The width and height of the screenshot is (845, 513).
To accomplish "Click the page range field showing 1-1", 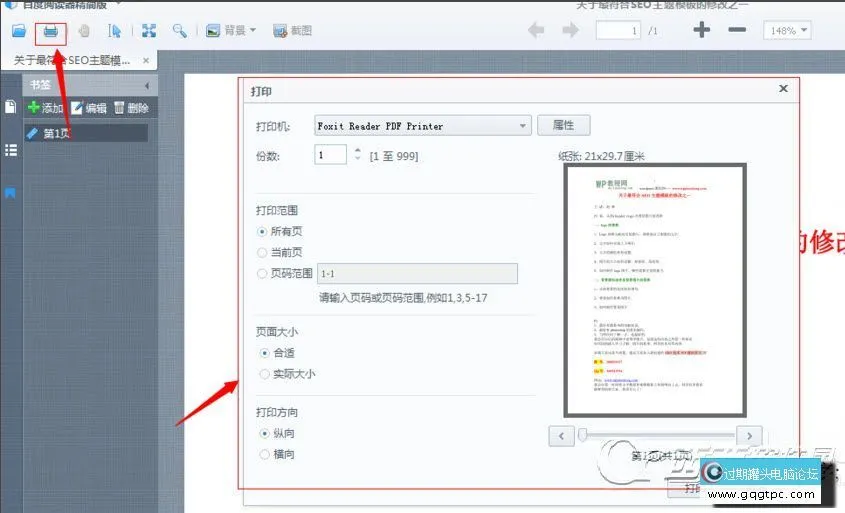I will 417,273.
